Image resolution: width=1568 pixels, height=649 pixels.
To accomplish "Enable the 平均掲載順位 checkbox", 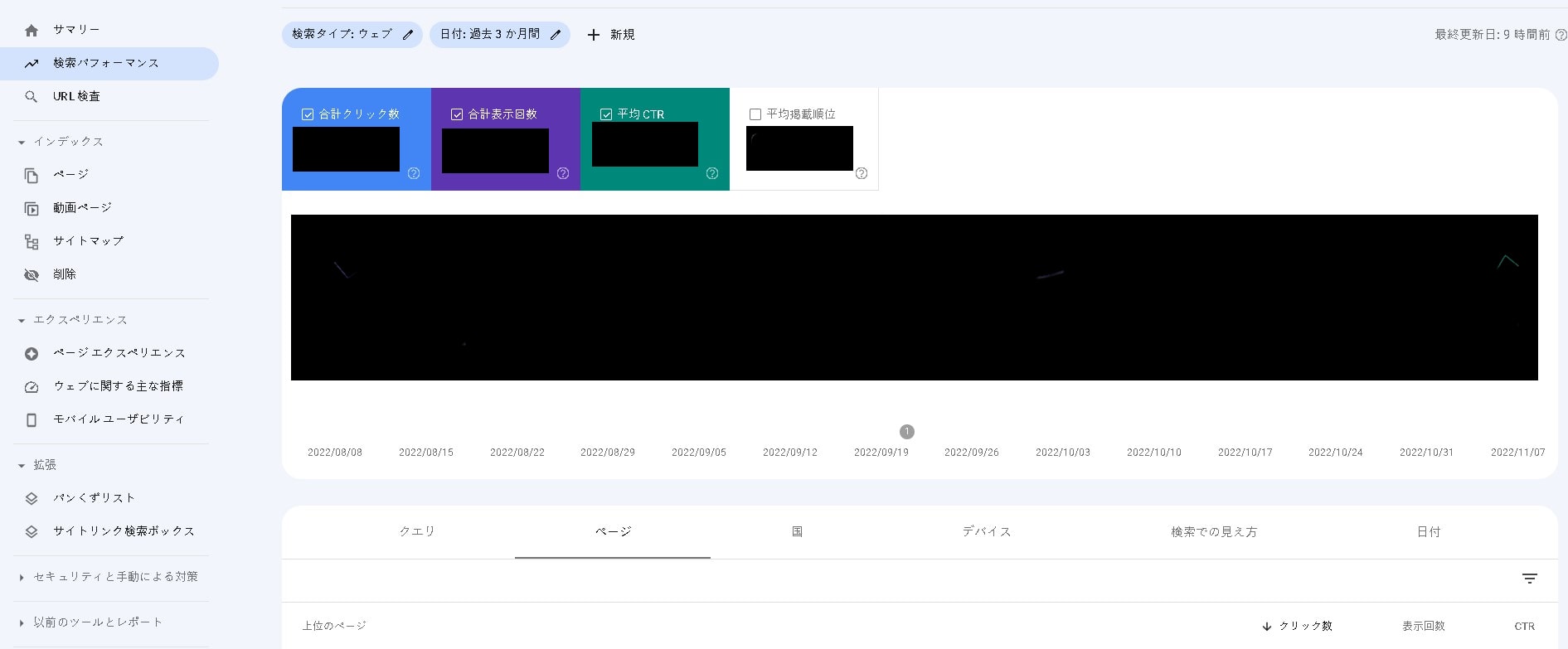I will (x=755, y=114).
